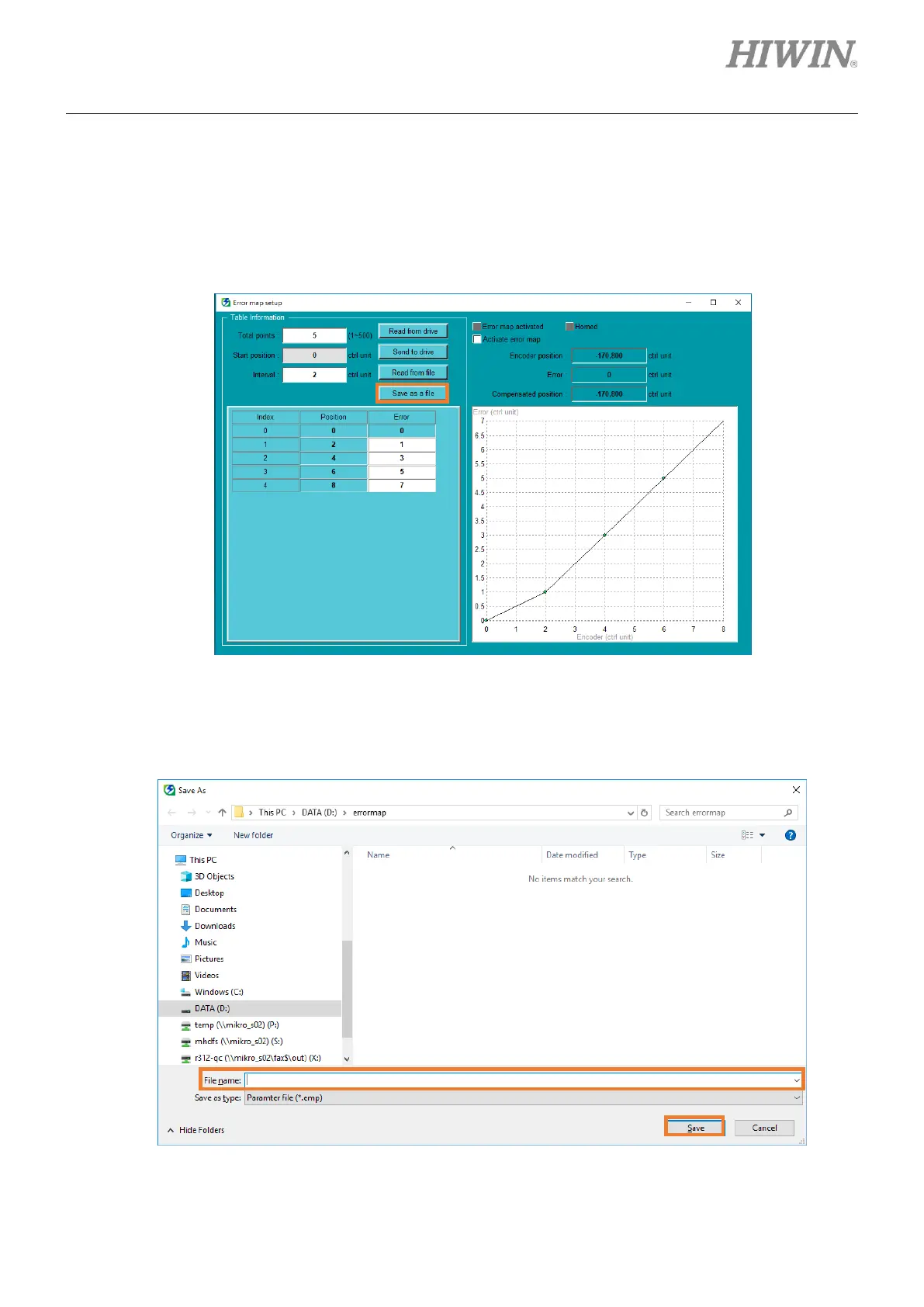Viewport: 924px width, 1307px height.
Task: Click the Back navigation arrow
Action: coord(172,813)
